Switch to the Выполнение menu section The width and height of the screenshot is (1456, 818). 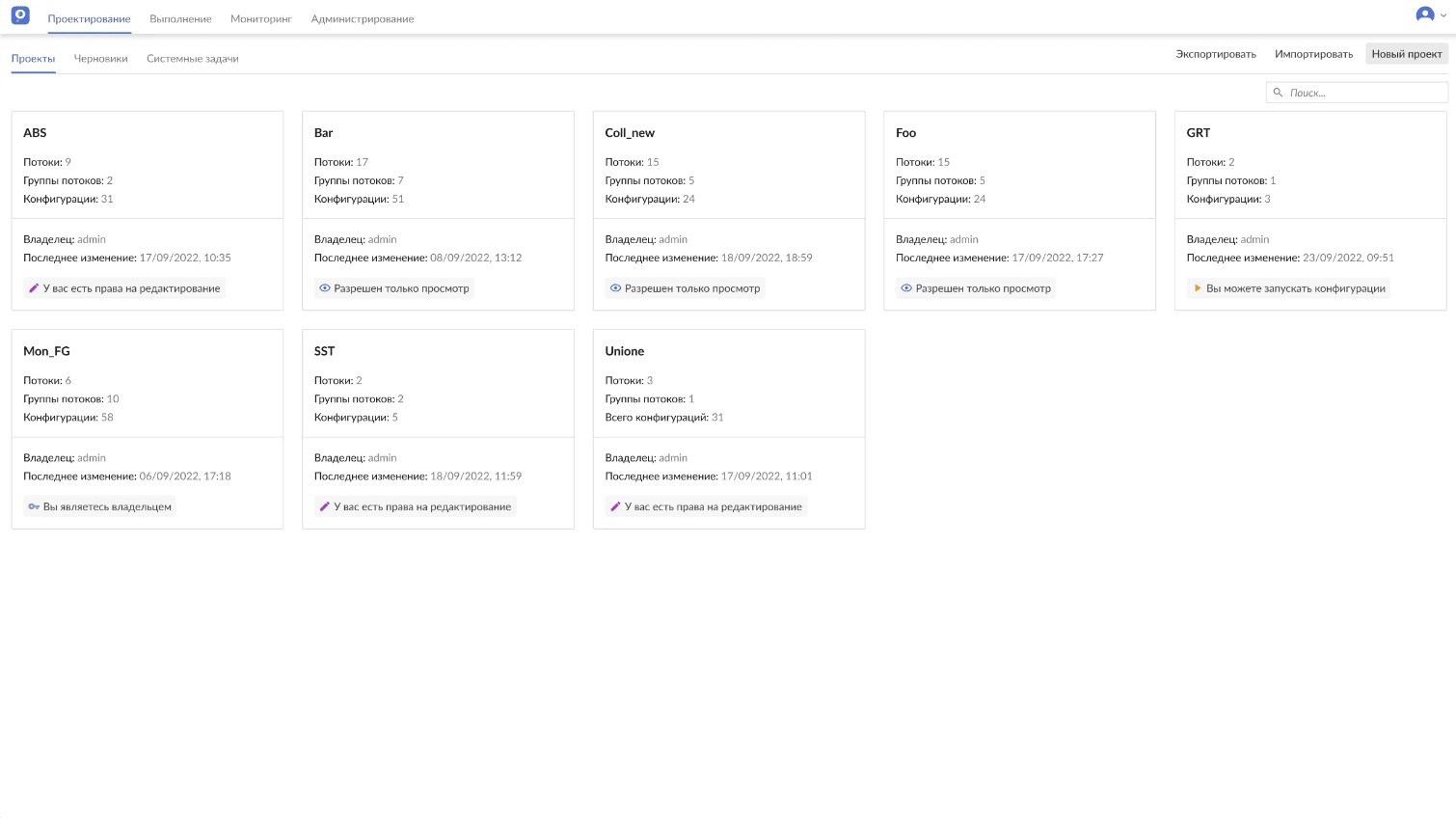[x=180, y=19]
